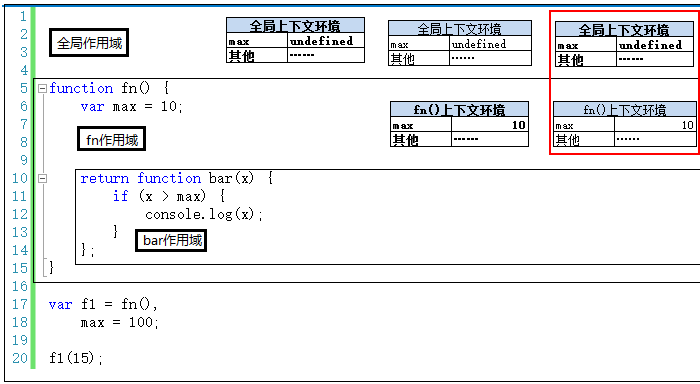Click the 'return' keyword

[x=104, y=179]
